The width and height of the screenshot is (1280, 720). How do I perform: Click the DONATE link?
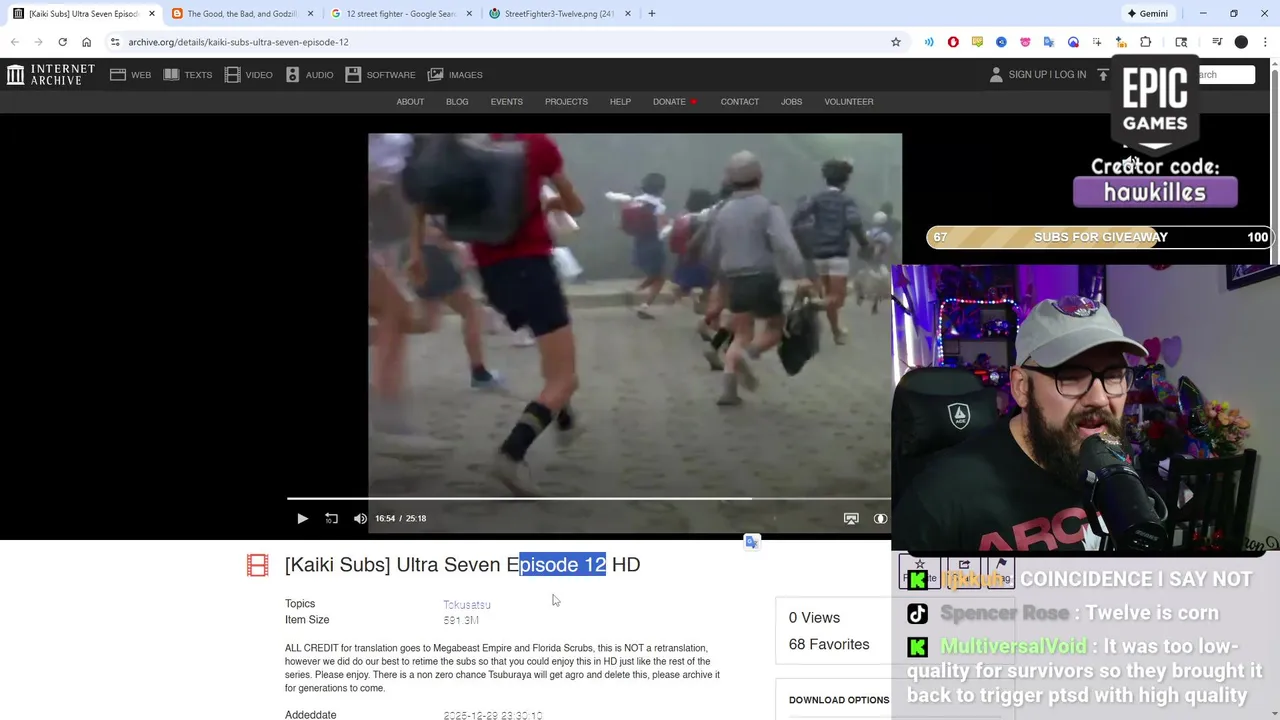[675, 102]
